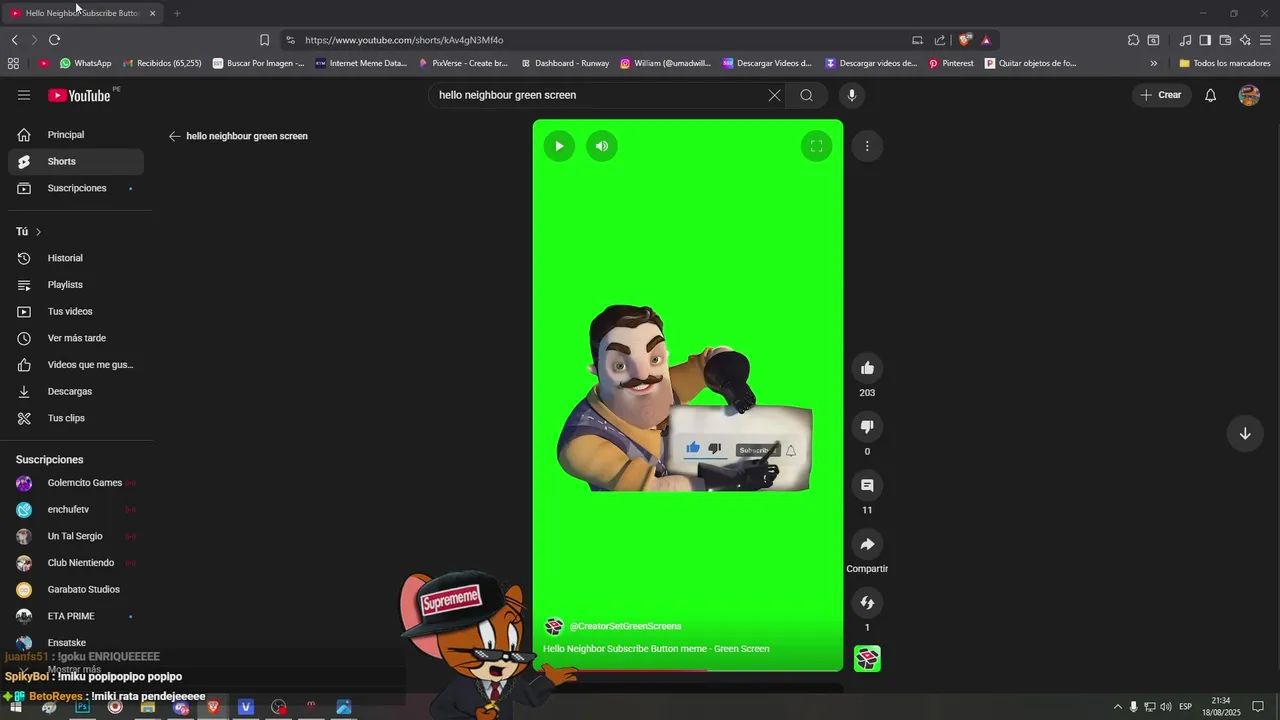Viewport: 1280px width, 720px height.
Task: Open Tus clips
Action: [76, 418]
